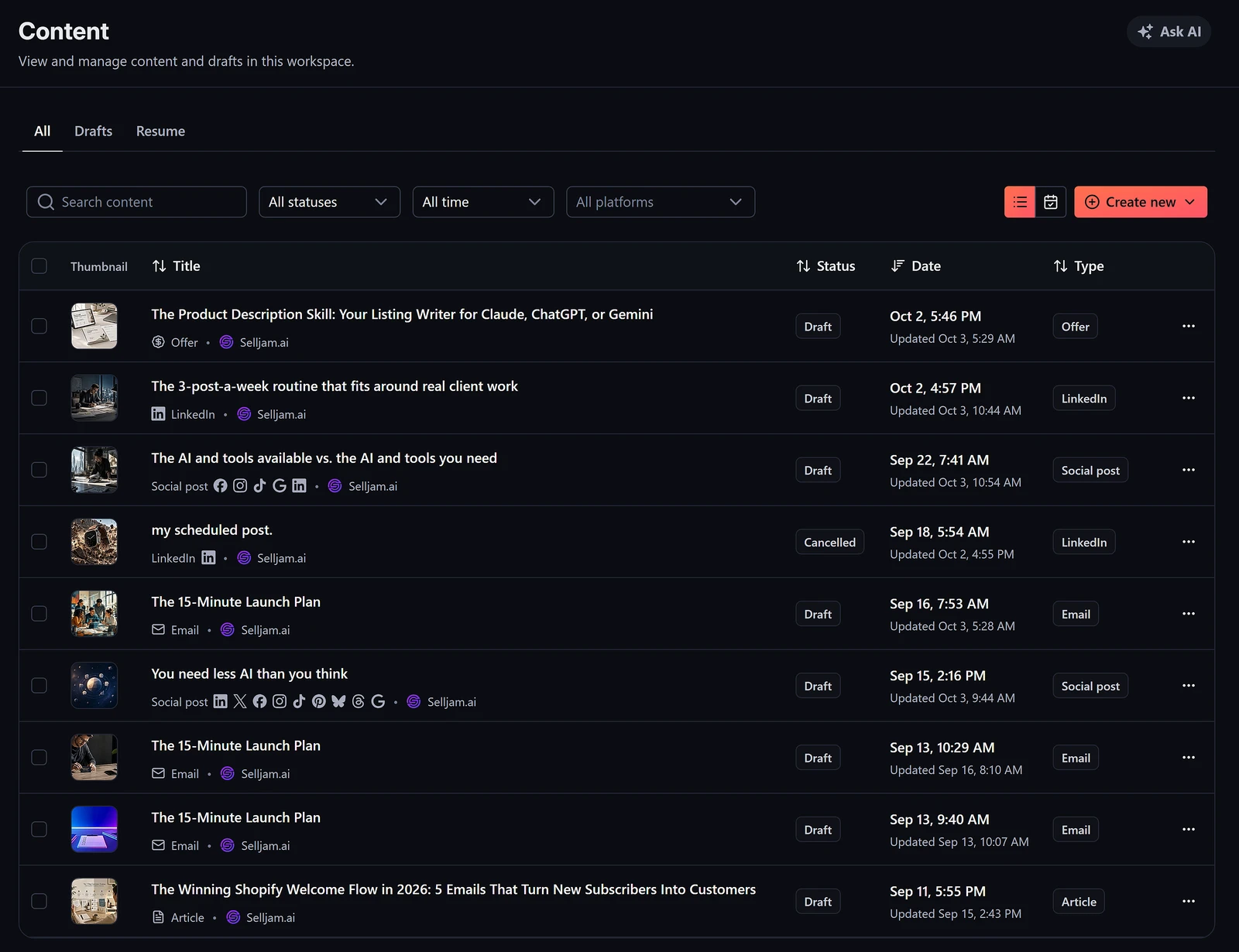This screenshot has width=1239, height=952.
Task: Click the Article type badge
Action: click(1079, 902)
